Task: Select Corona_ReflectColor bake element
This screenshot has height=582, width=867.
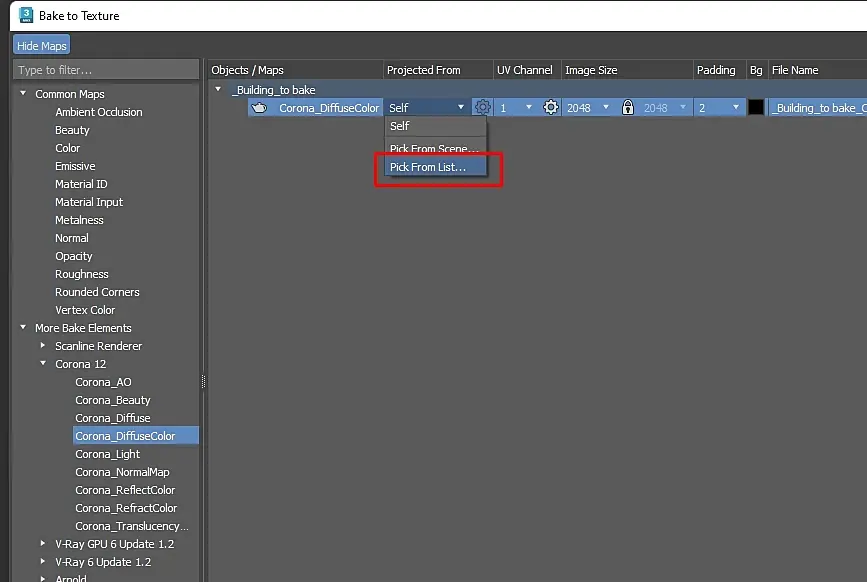Action: pos(125,490)
